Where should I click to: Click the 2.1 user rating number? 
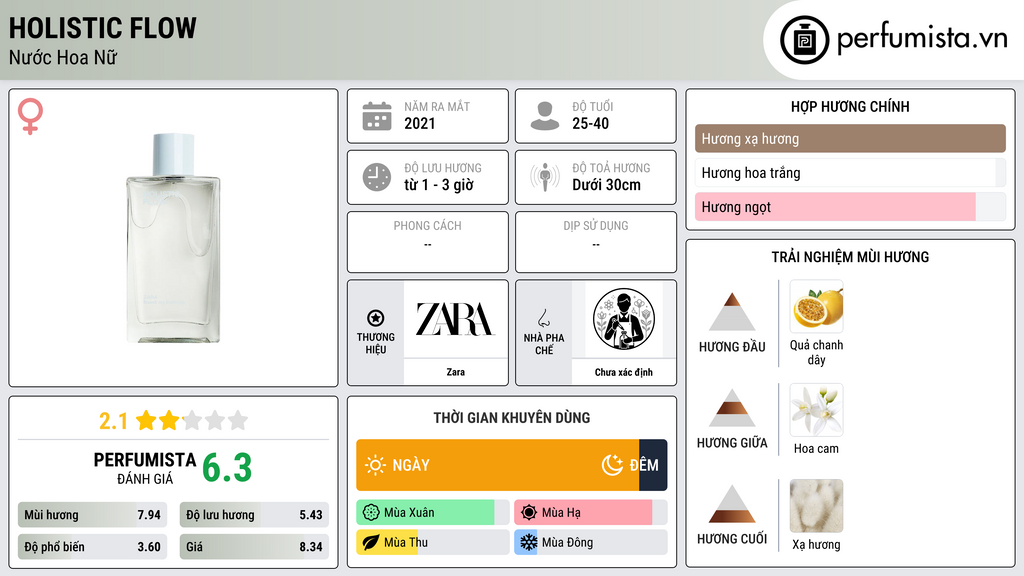[x=113, y=421]
